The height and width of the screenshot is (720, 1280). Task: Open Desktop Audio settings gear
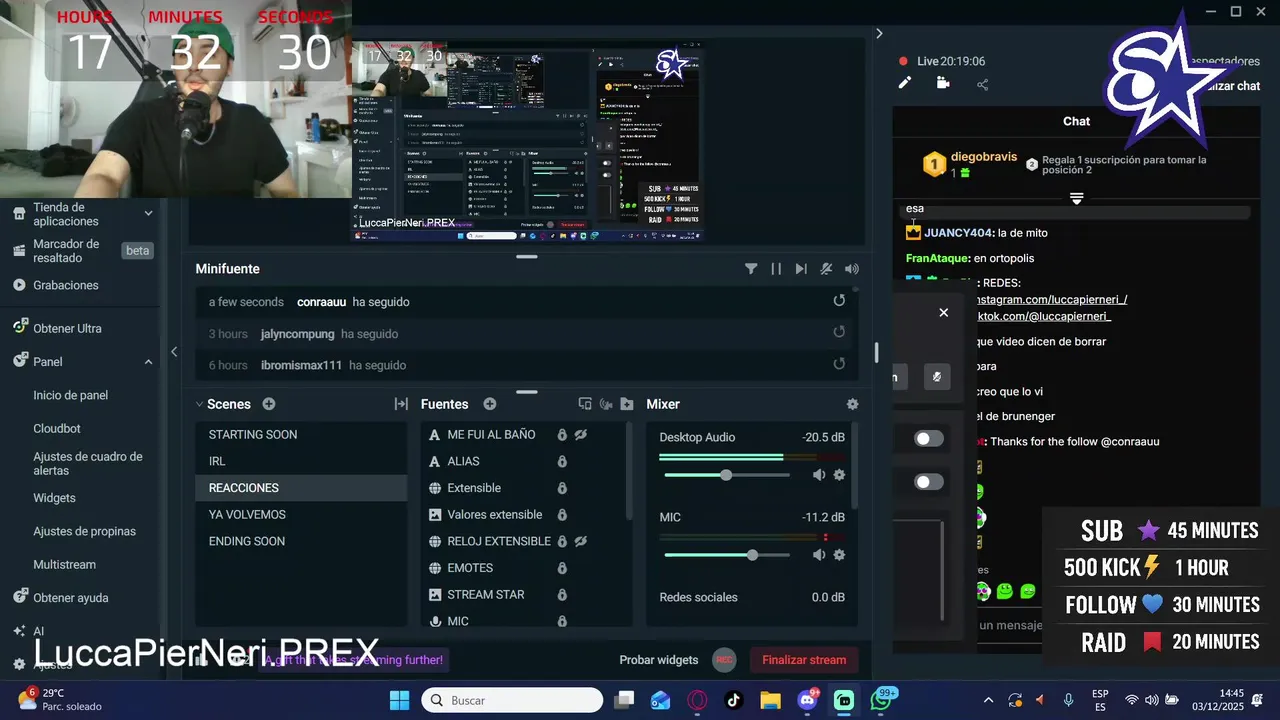pos(839,475)
